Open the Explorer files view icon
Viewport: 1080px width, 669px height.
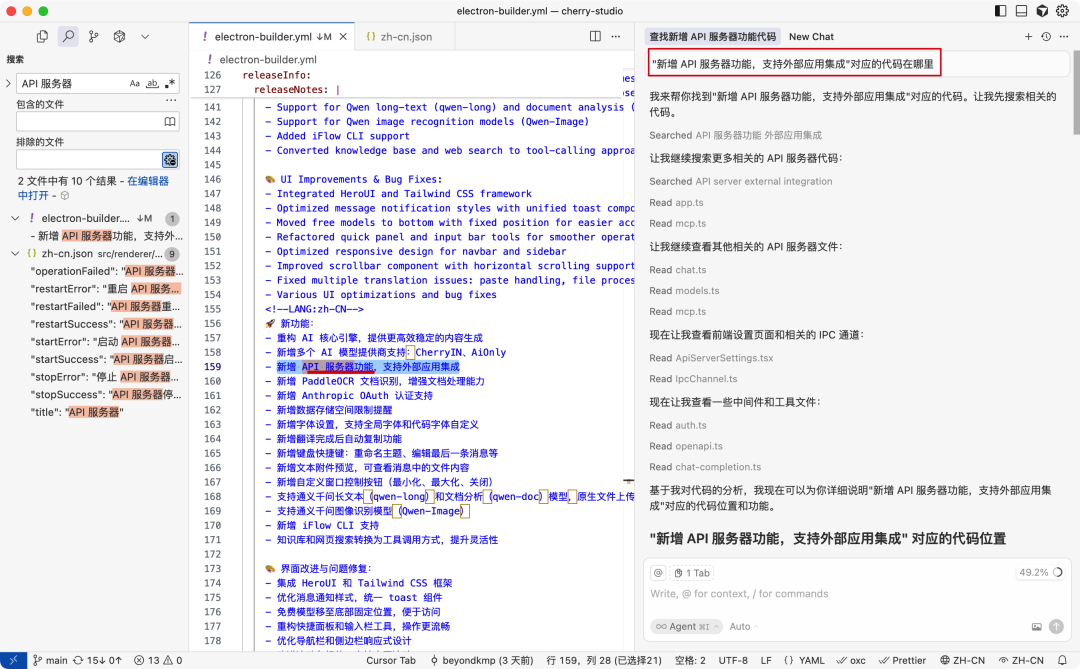click(42, 37)
